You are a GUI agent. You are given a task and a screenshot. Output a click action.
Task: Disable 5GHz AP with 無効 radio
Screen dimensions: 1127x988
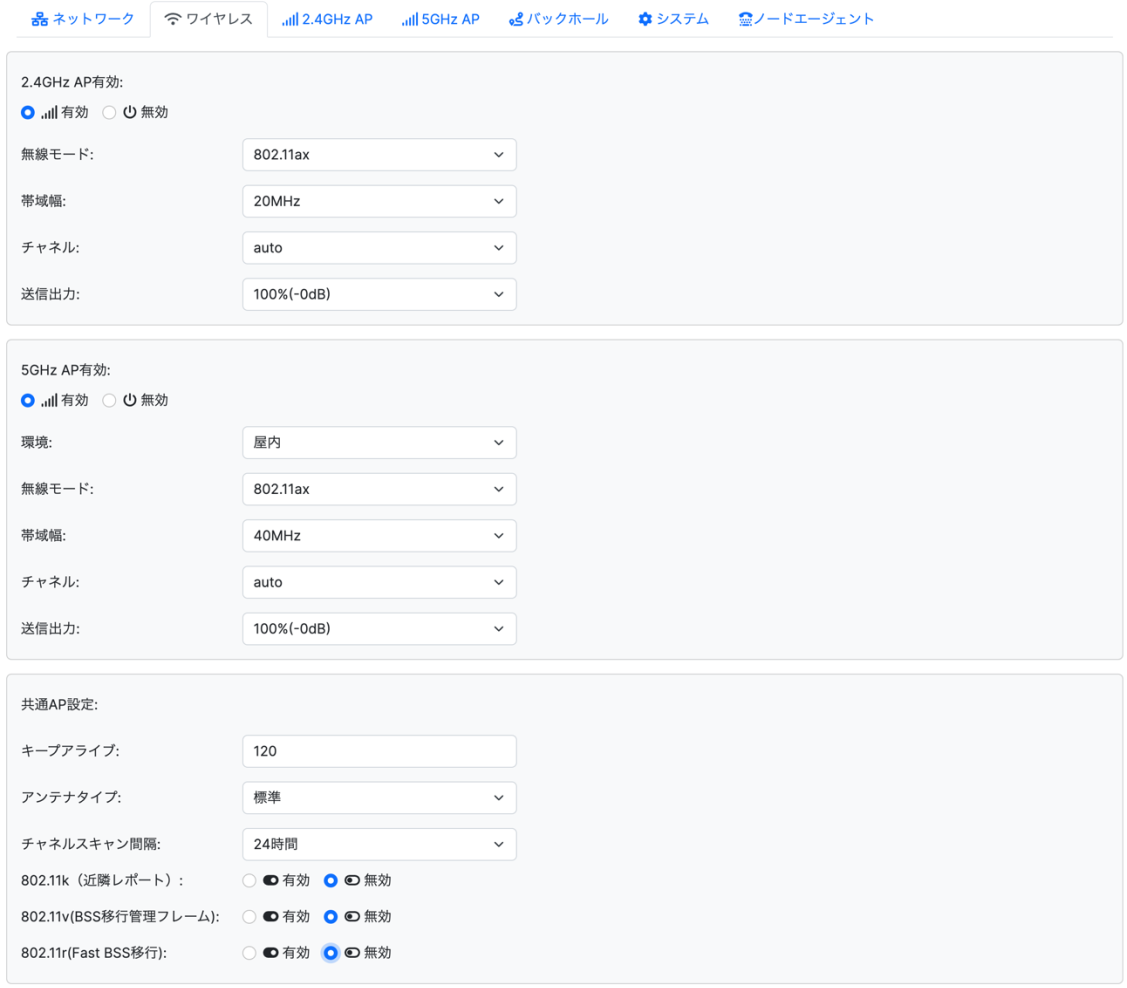point(109,401)
